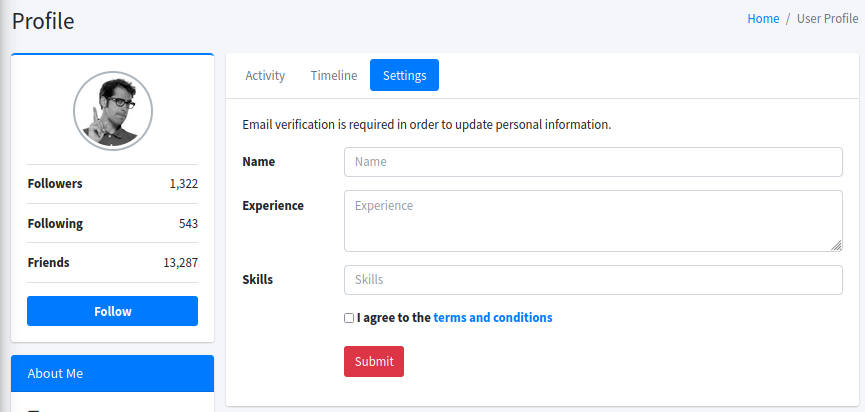Viewport: 865px width, 412px height.
Task: Submit the settings form
Action: click(x=373, y=361)
